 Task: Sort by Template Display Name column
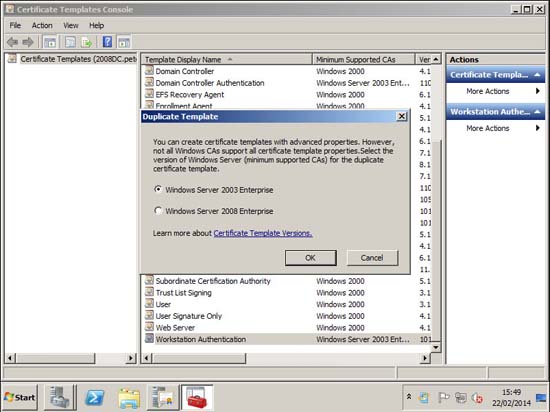point(227,60)
